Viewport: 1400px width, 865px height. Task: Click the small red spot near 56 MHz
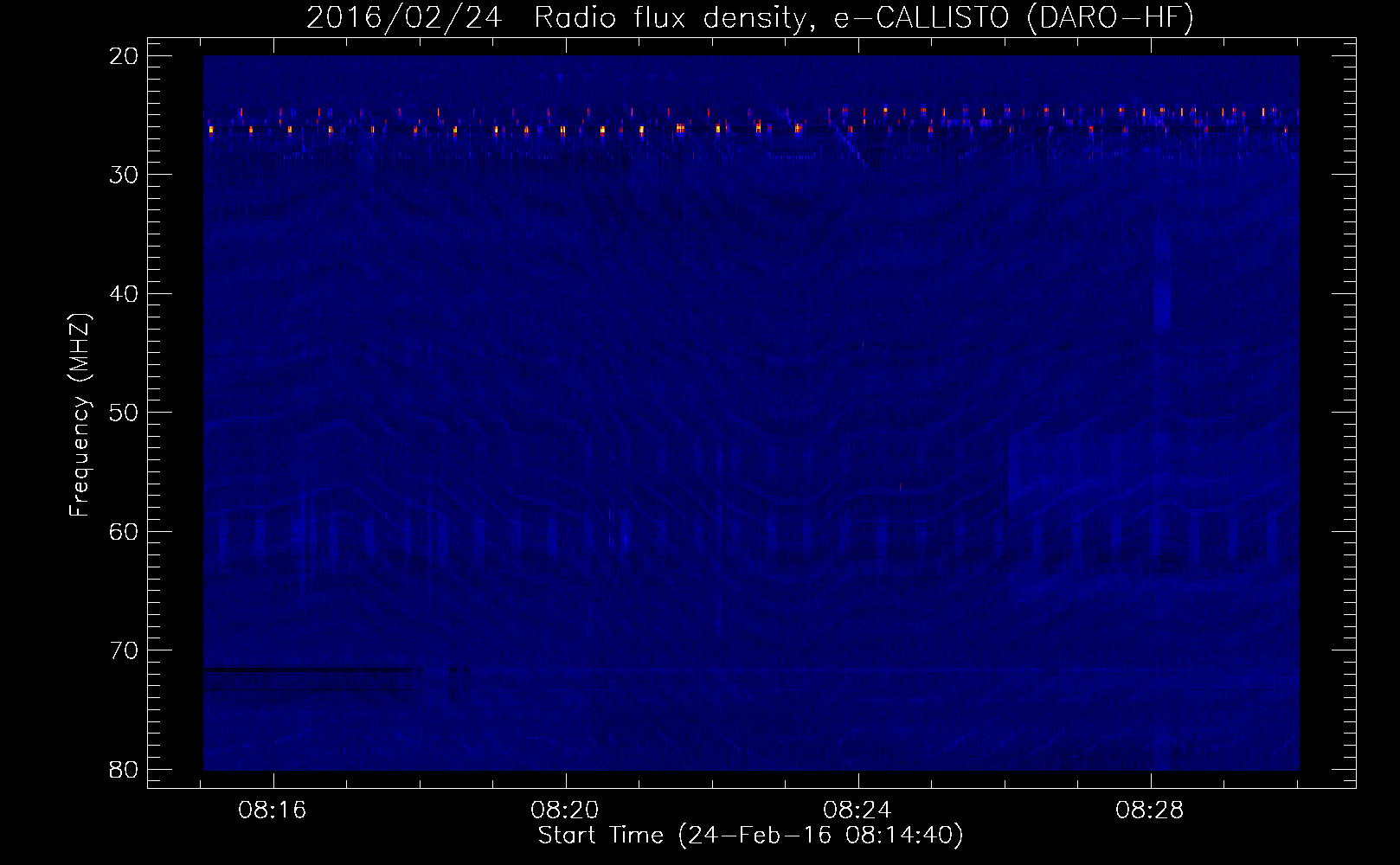(x=901, y=488)
